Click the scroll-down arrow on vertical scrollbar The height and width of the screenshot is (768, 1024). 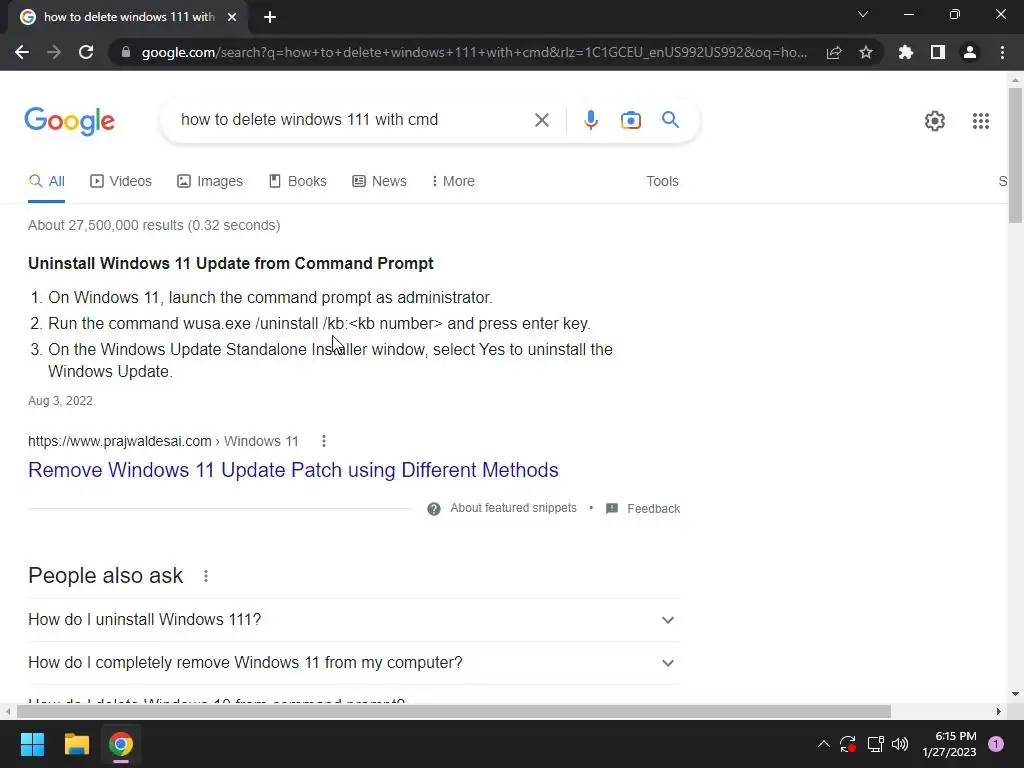pyautogui.click(x=1015, y=694)
